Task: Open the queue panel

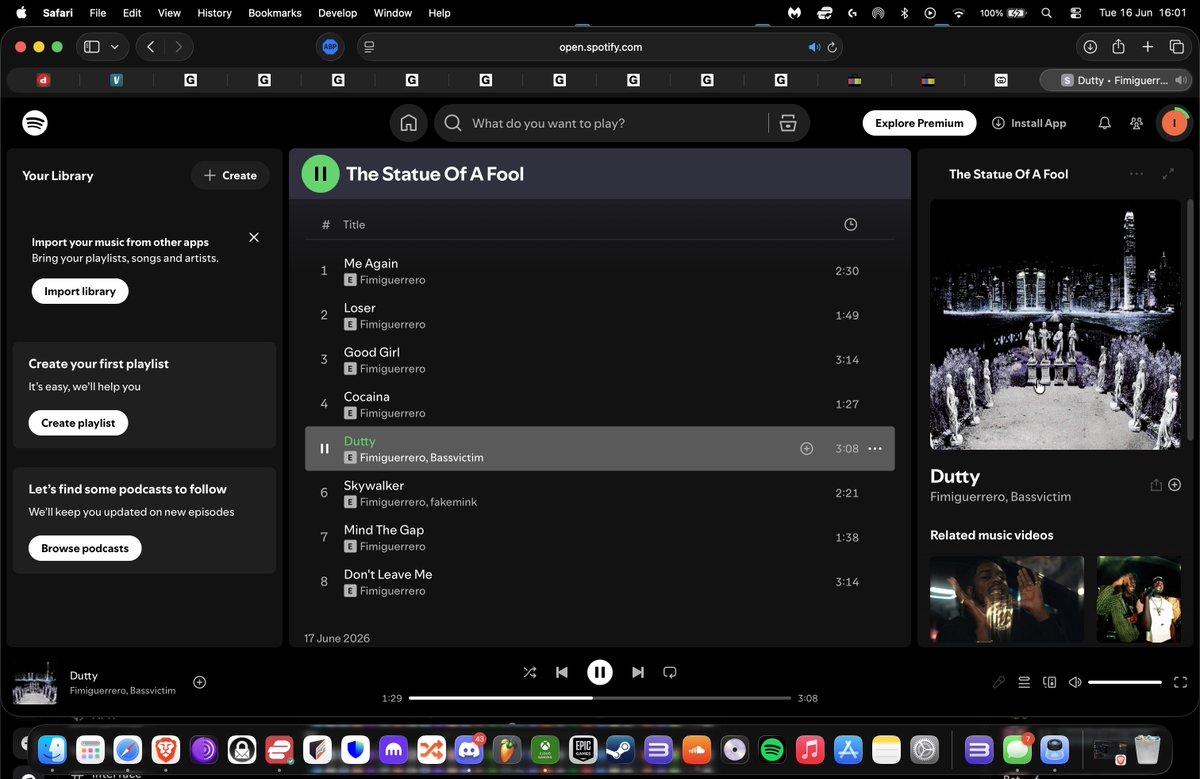Action: 1024,682
